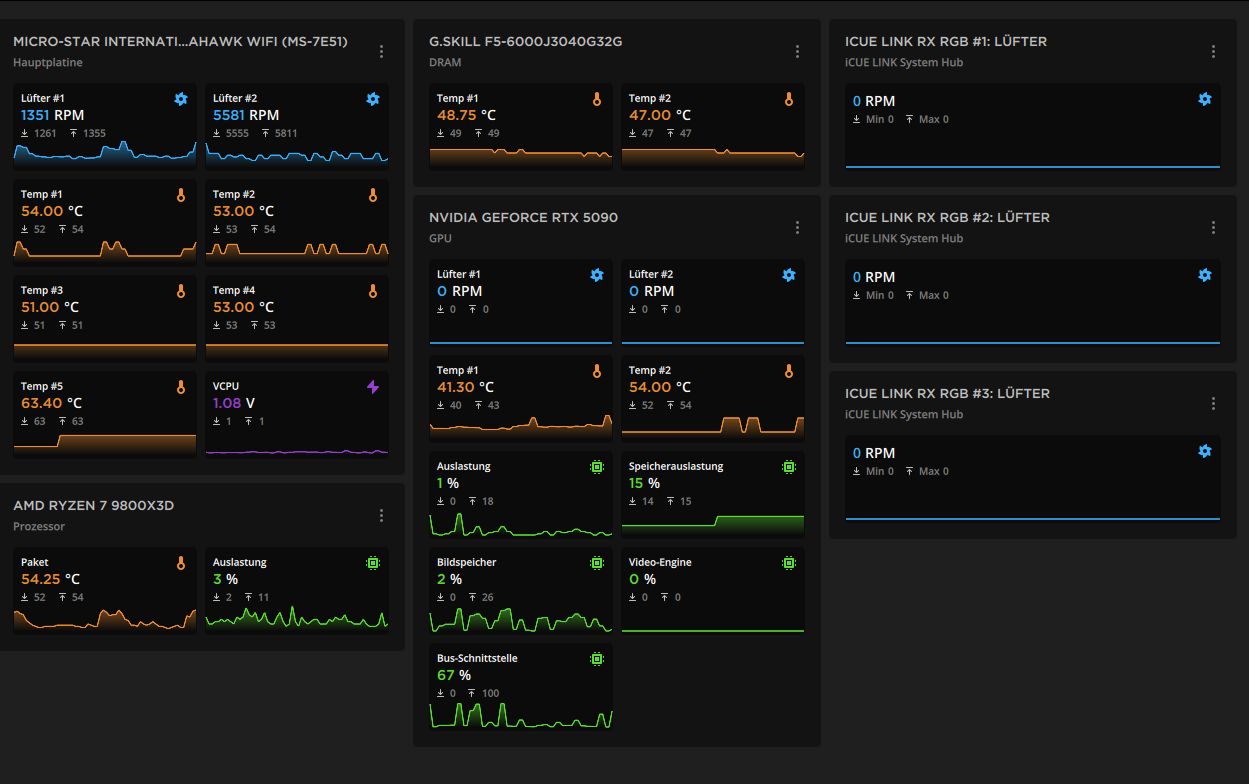Click chip icon on Bus-Schnittstelle tile
The image size is (1249, 784).
(597, 659)
